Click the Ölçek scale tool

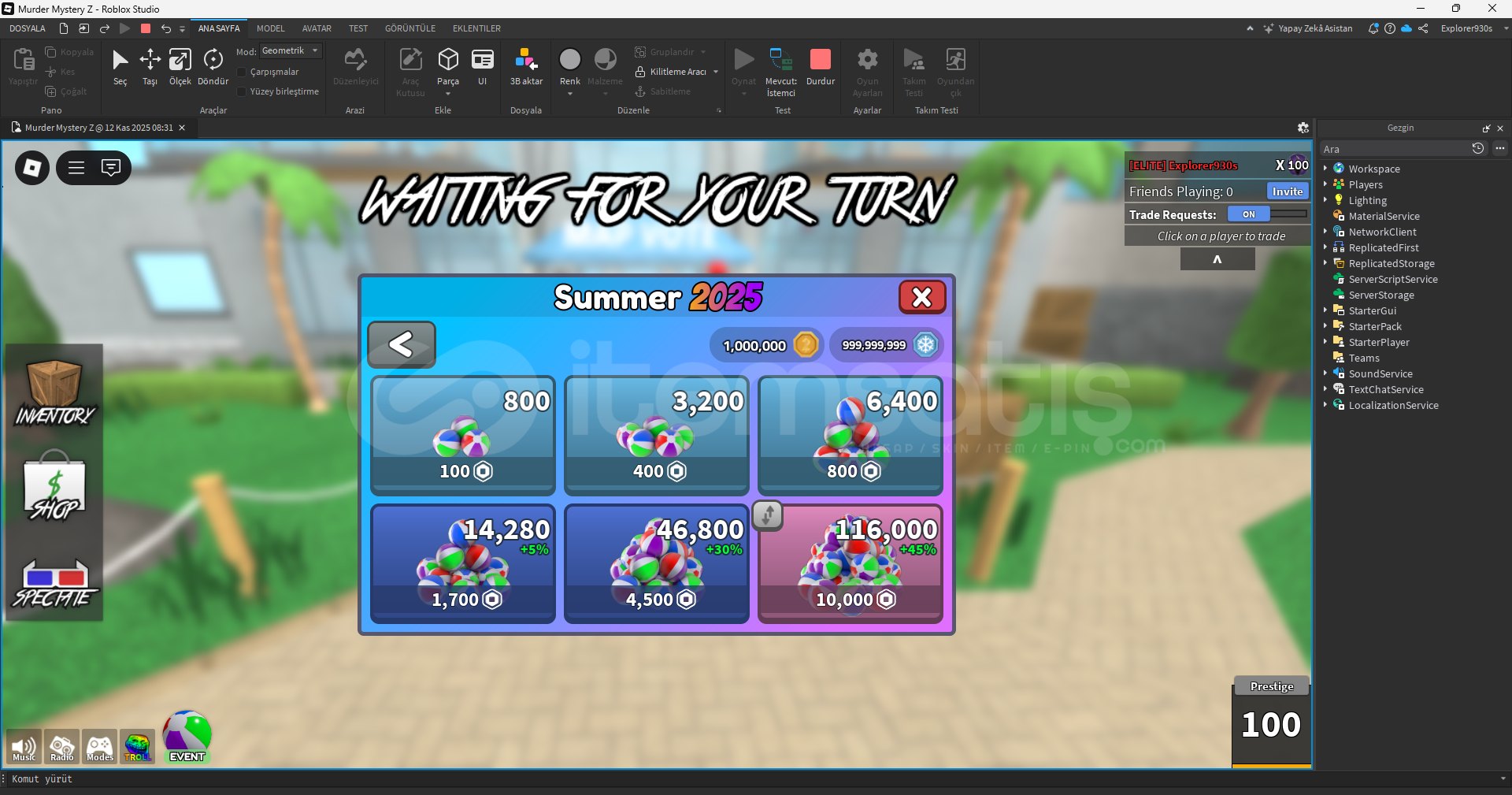(180, 67)
